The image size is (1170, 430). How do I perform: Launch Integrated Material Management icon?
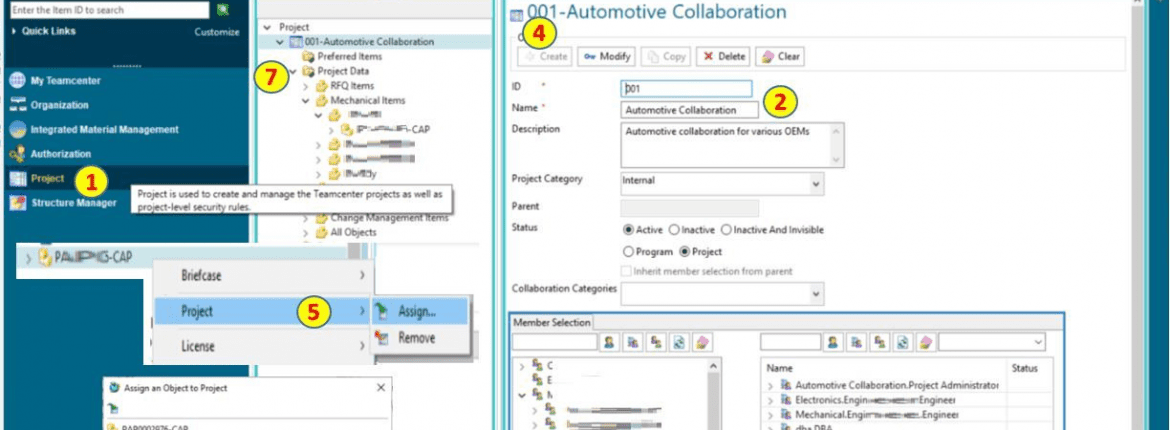[x=17, y=130]
